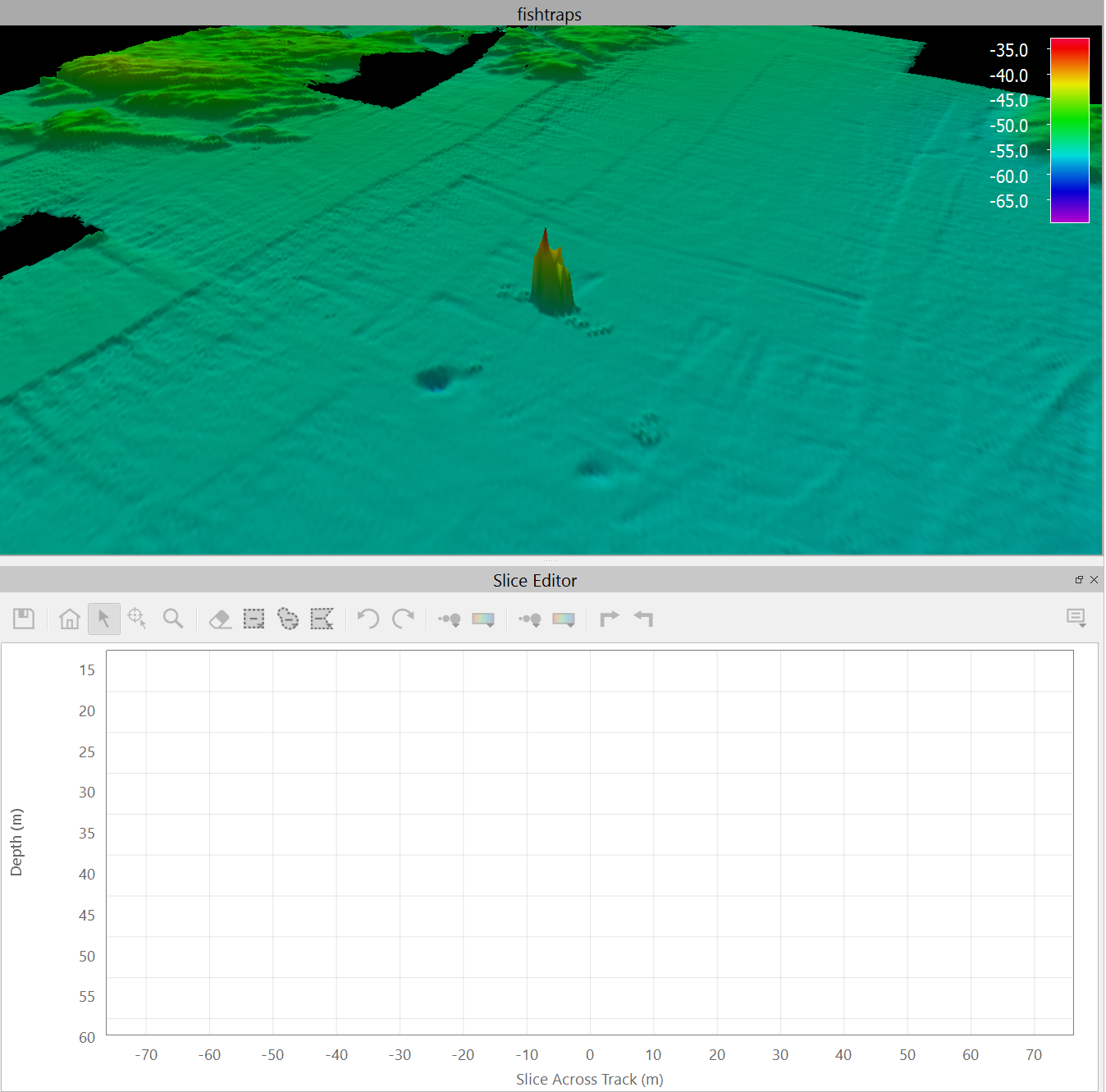Open the first point size dropdown

(450, 619)
